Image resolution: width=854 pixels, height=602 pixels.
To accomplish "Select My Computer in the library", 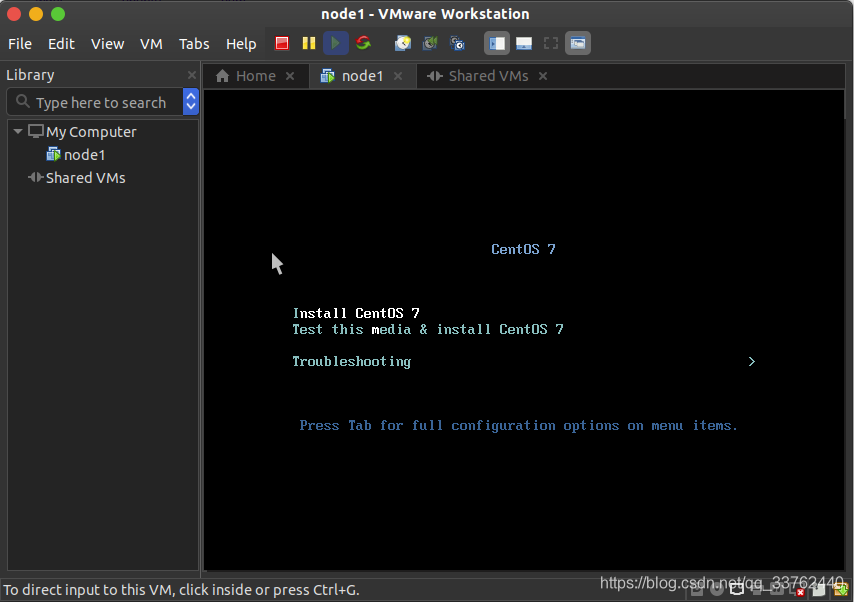I will pos(91,132).
